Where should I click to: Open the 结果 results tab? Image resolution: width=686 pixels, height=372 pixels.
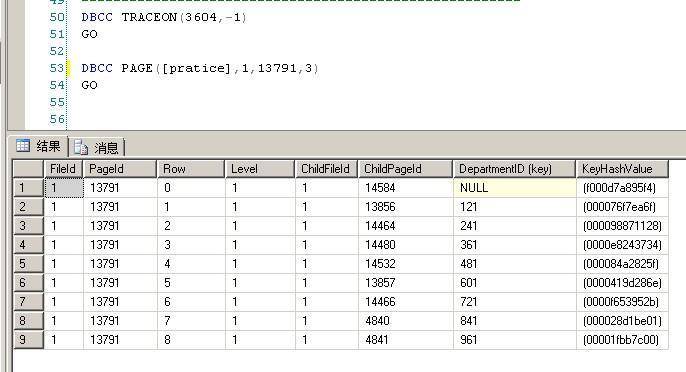(38, 146)
